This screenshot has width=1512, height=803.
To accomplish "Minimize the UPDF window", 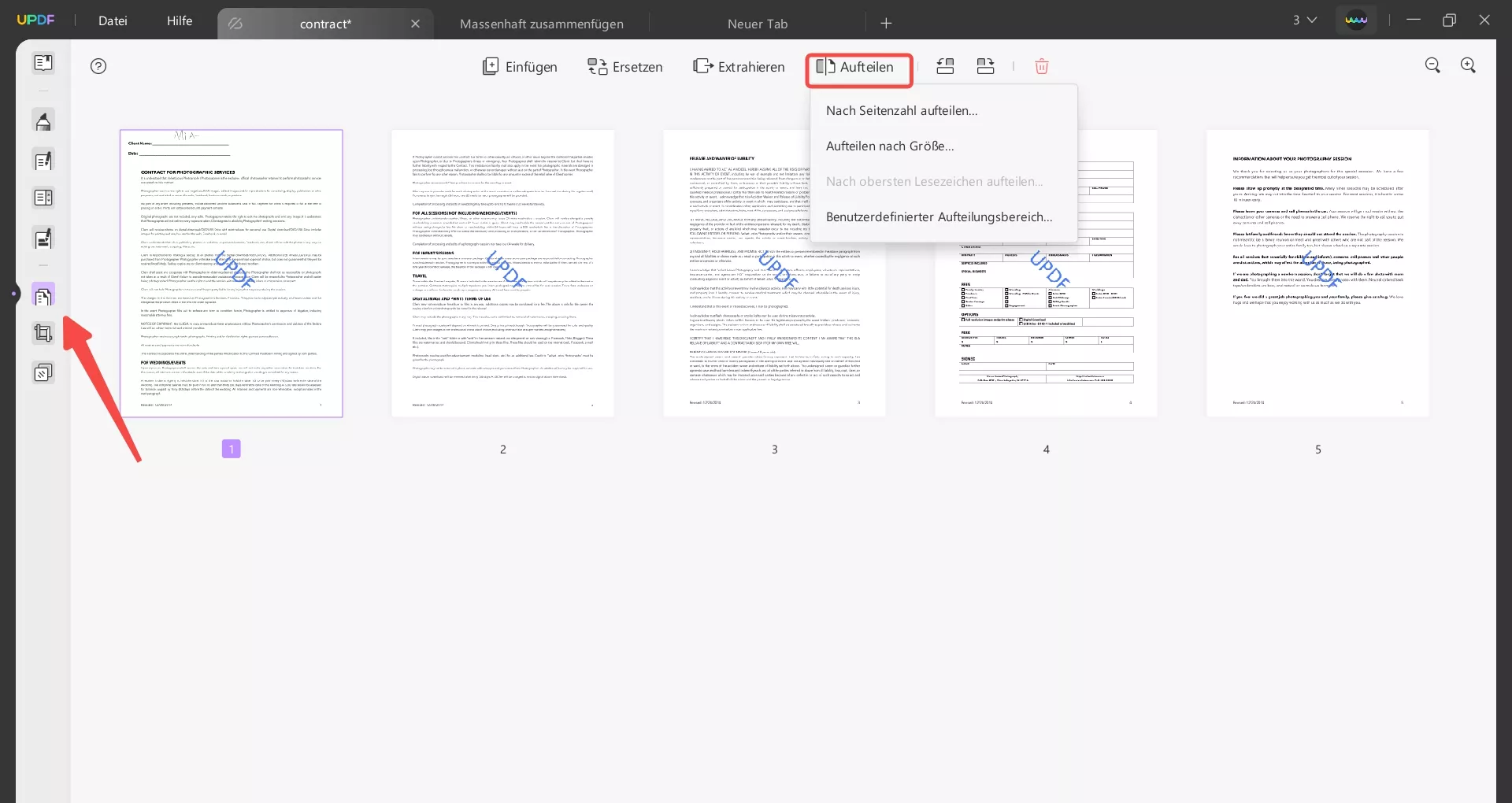I will point(1414,20).
